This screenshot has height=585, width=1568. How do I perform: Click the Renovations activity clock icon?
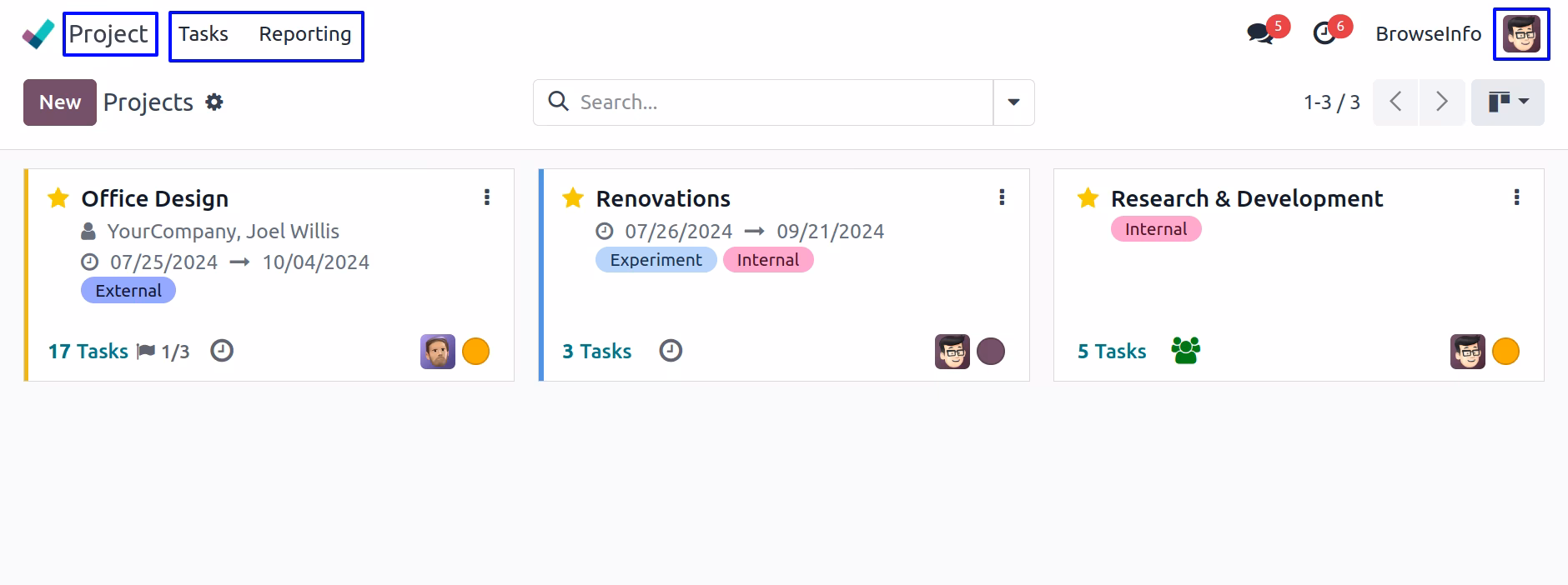pos(671,351)
